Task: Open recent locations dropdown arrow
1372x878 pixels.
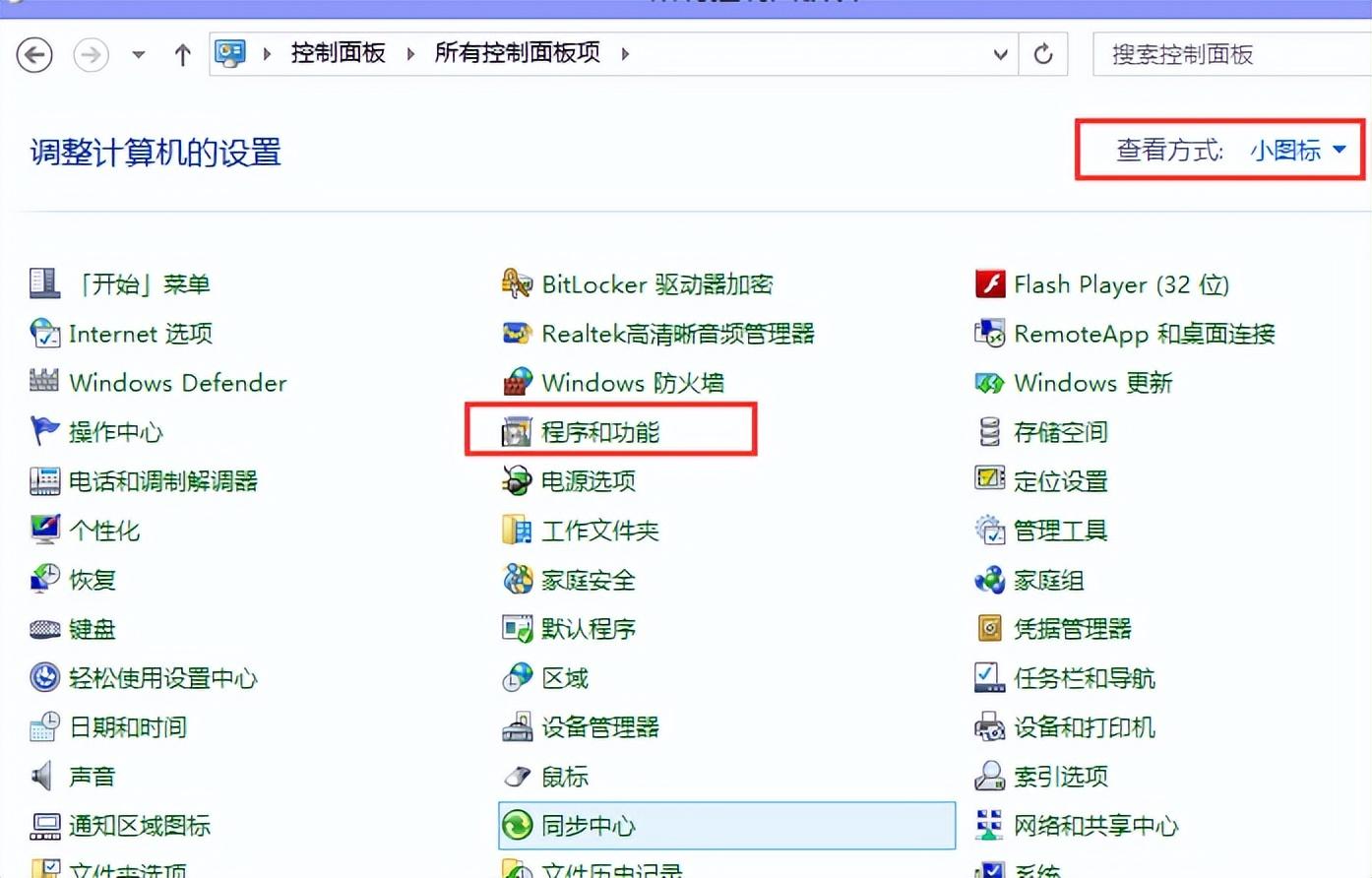Action: (x=139, y=55)
